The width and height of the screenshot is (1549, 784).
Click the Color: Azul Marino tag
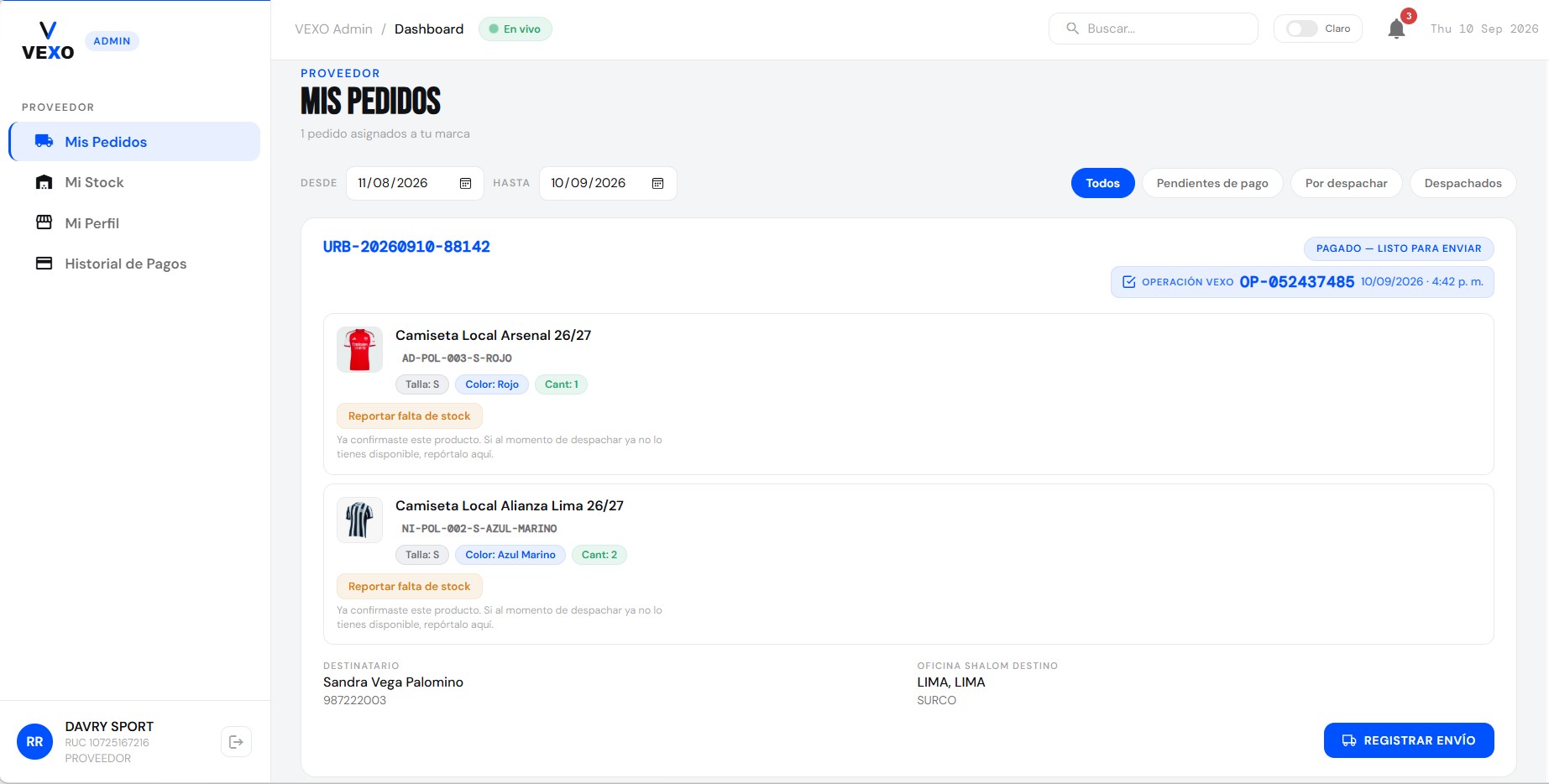click(x=510, y=555)
